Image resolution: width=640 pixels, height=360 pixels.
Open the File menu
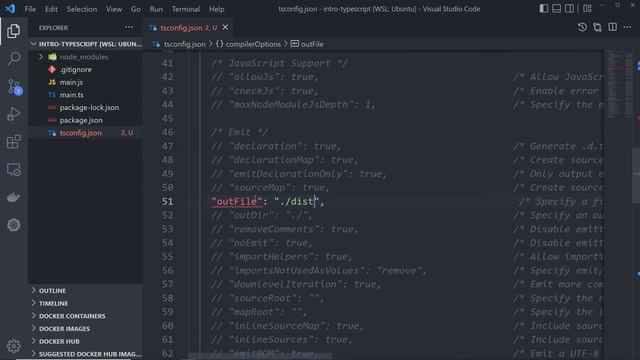pos(30,9)
